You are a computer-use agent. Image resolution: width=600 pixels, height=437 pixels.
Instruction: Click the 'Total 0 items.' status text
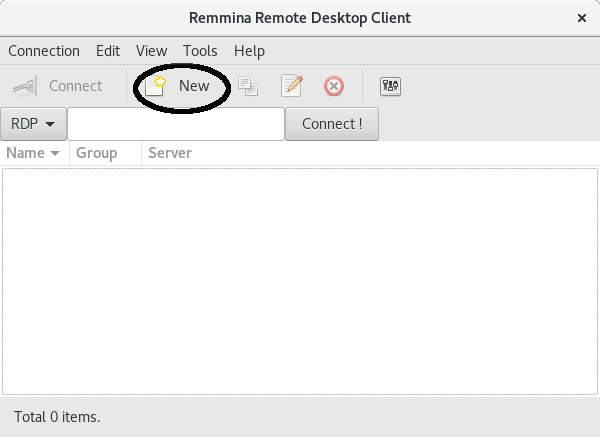click(x=57, y=417)
